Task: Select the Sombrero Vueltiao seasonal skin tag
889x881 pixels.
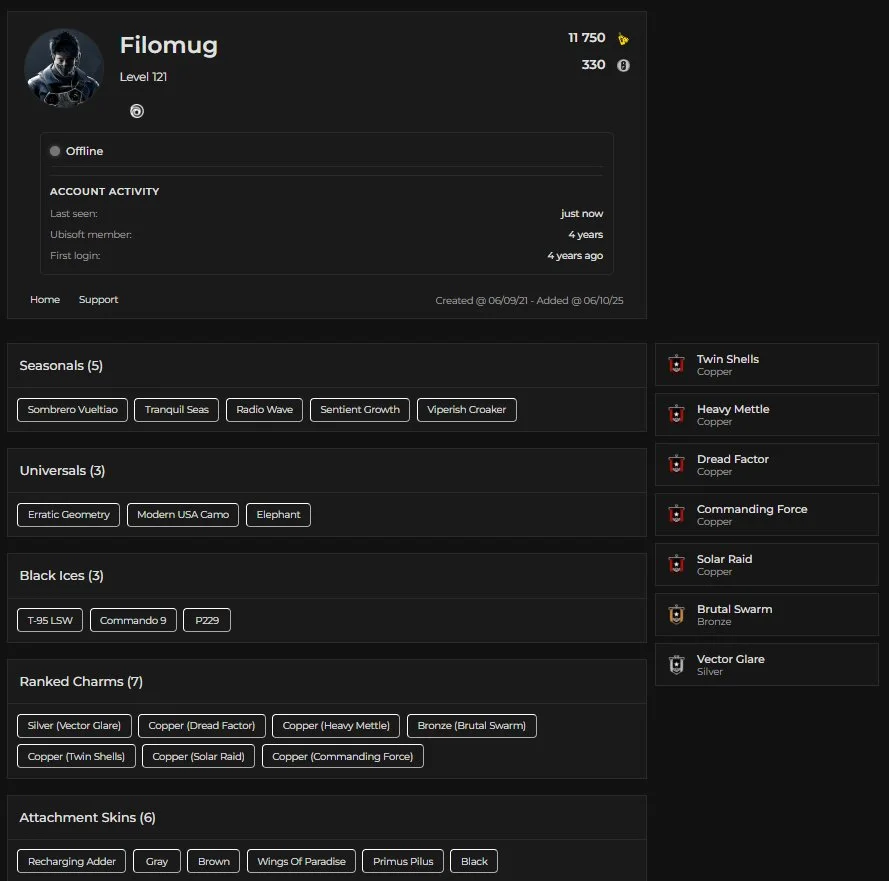Action: point(73,409)
